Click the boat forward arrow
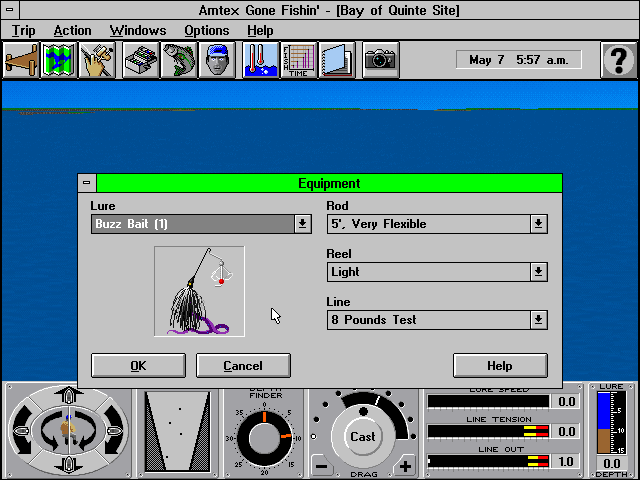 click(69, 396)
